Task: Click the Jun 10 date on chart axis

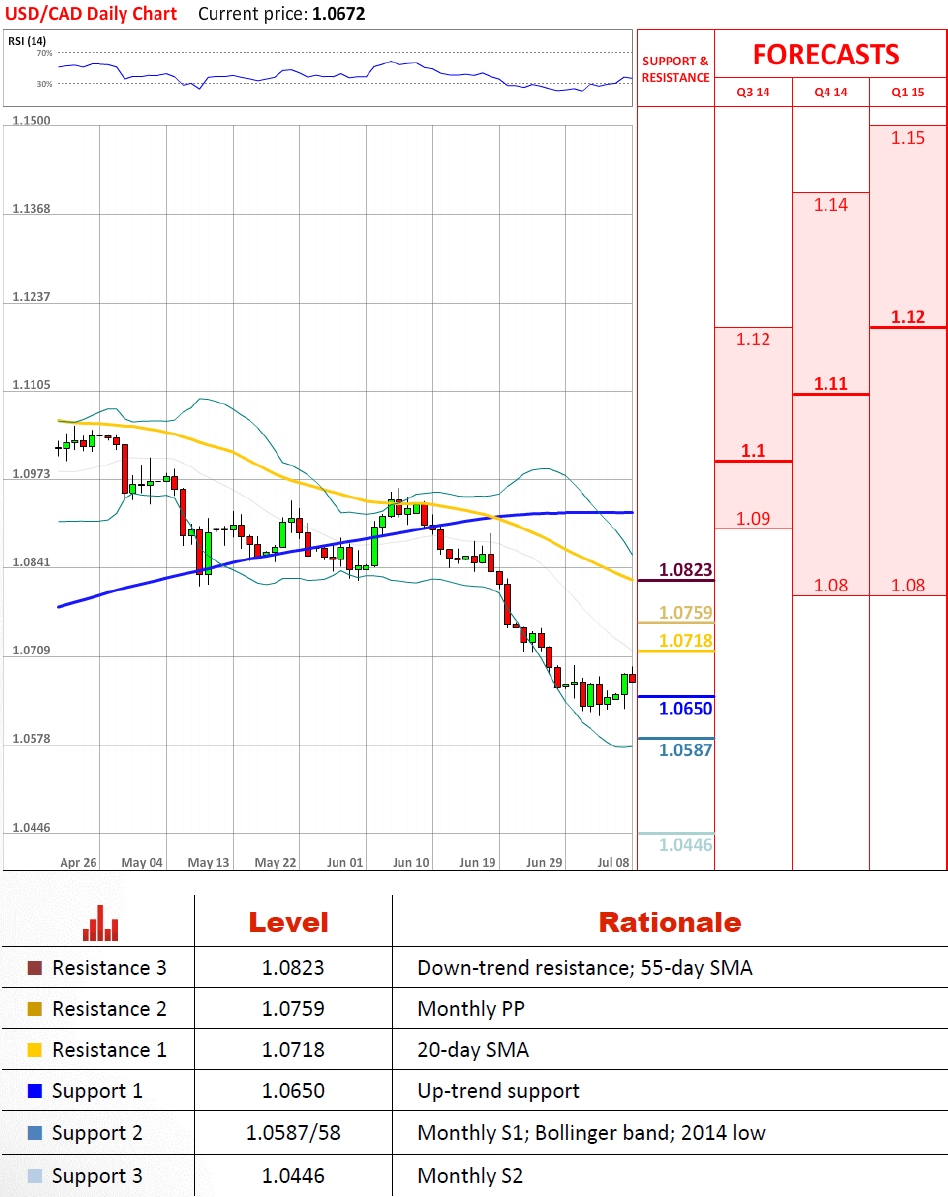Action: click(411, 862)
